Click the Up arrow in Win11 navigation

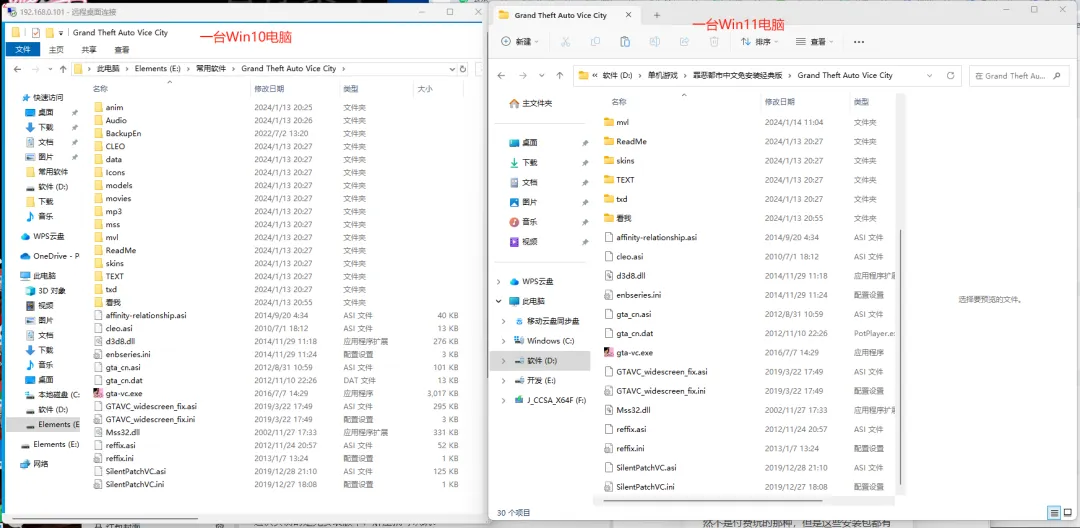(560, 76)
